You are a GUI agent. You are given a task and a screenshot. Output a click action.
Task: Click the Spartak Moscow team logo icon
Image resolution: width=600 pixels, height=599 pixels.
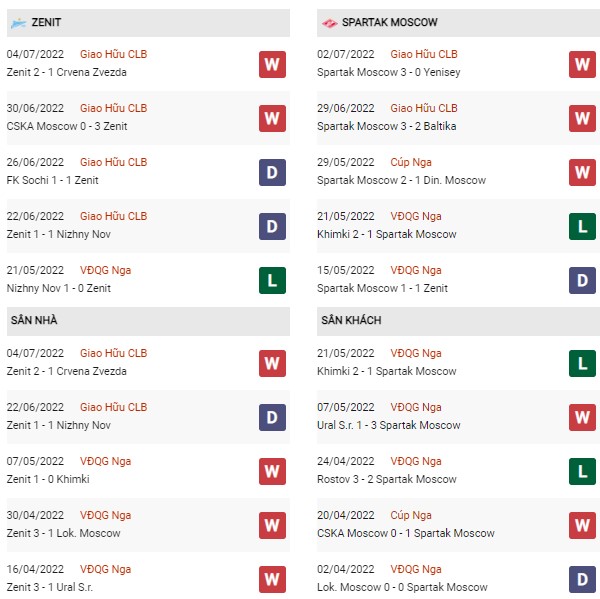click(329, 23)
